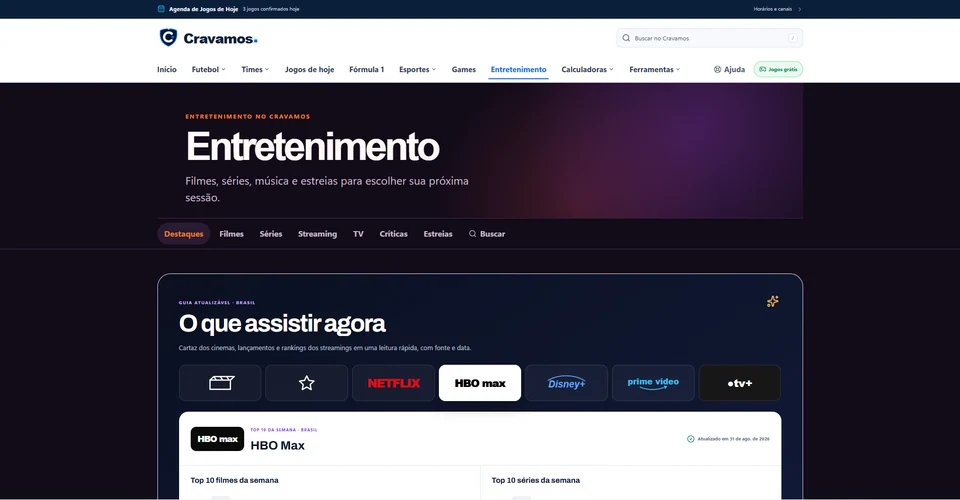Viewport: 960px width, 500px height.
Task: Switch to the Filmes tab
Action: pos(231,234)
